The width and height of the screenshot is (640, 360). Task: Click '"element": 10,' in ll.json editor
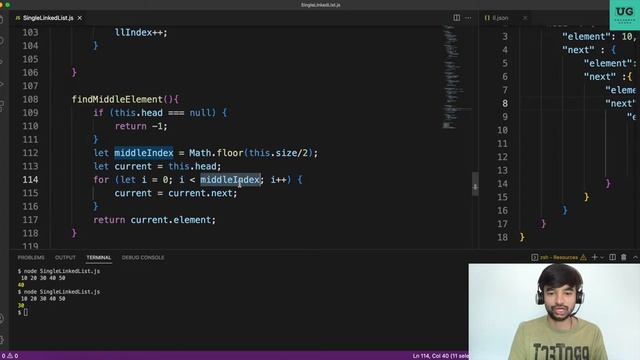(x=599, y=36)
